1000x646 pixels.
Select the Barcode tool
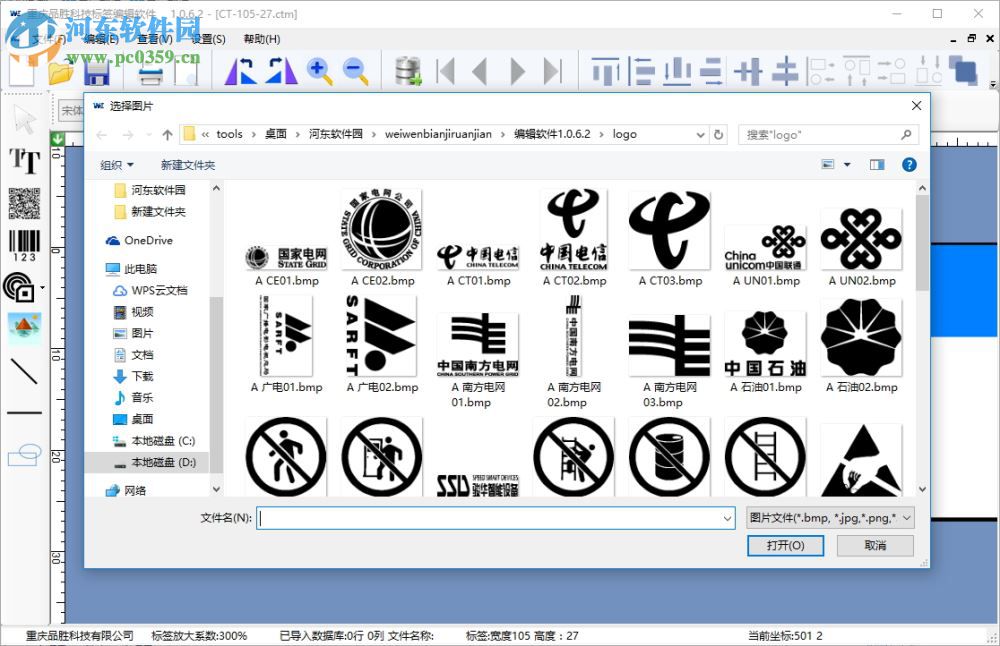[23, 243]
